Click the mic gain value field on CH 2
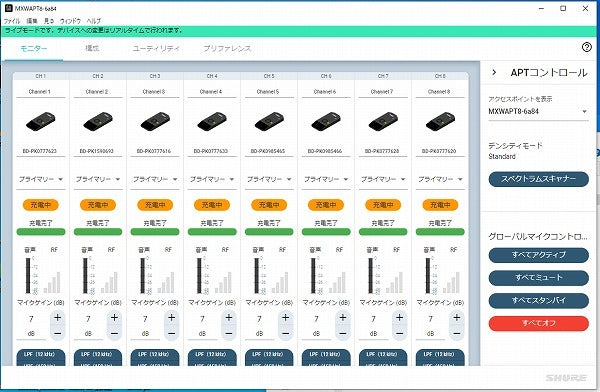Viewport: 600px width, 392px height. (88, 318)
